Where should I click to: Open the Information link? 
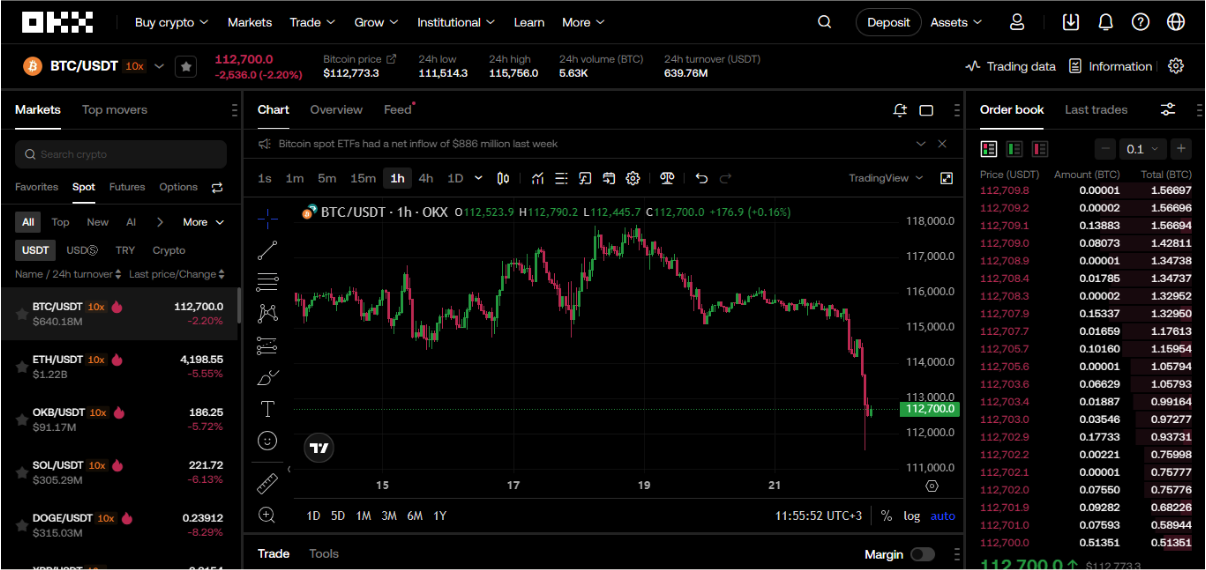[x=1110, y=66]
